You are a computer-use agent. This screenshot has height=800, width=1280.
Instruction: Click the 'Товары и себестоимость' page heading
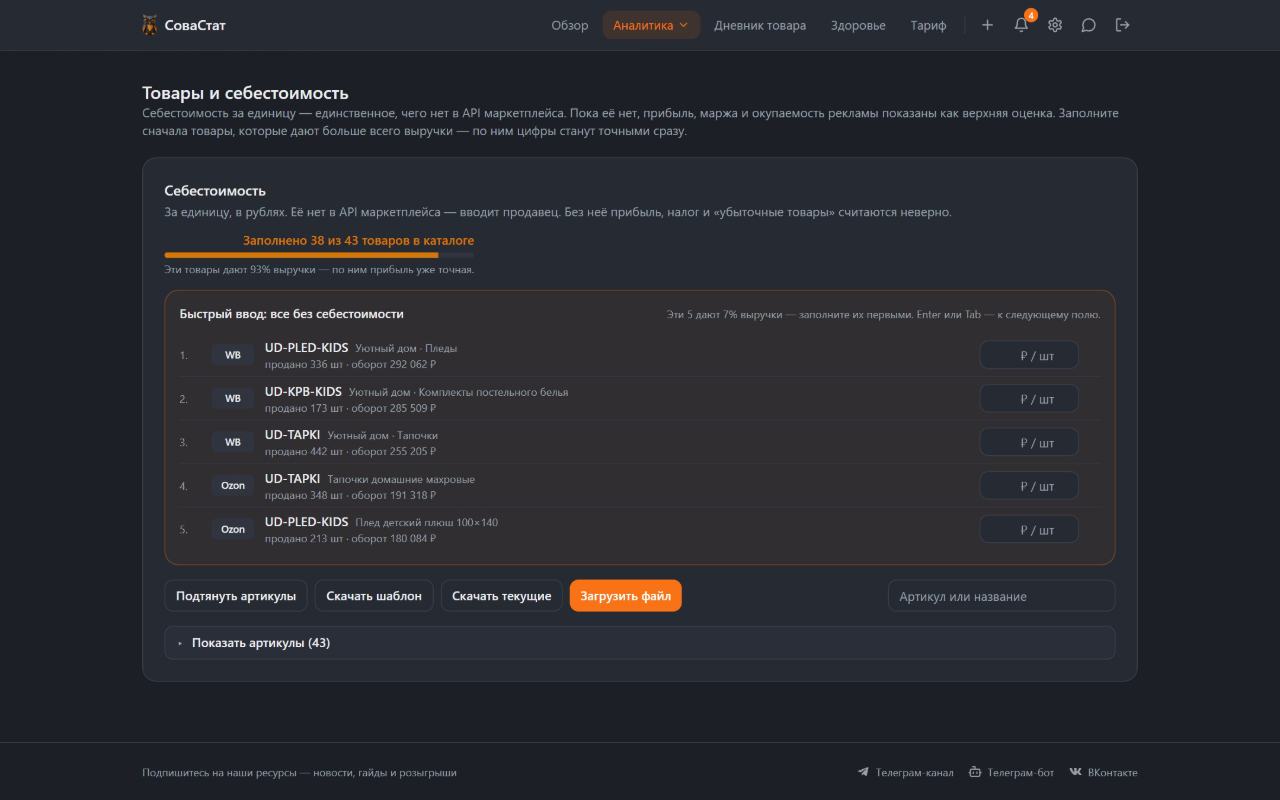(x=245, y=93)
